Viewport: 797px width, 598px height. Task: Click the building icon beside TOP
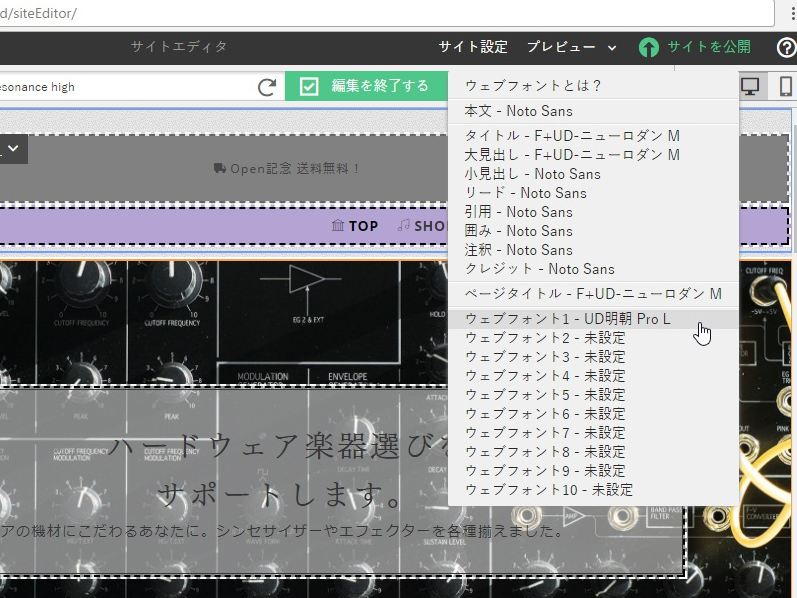(338, 225)
